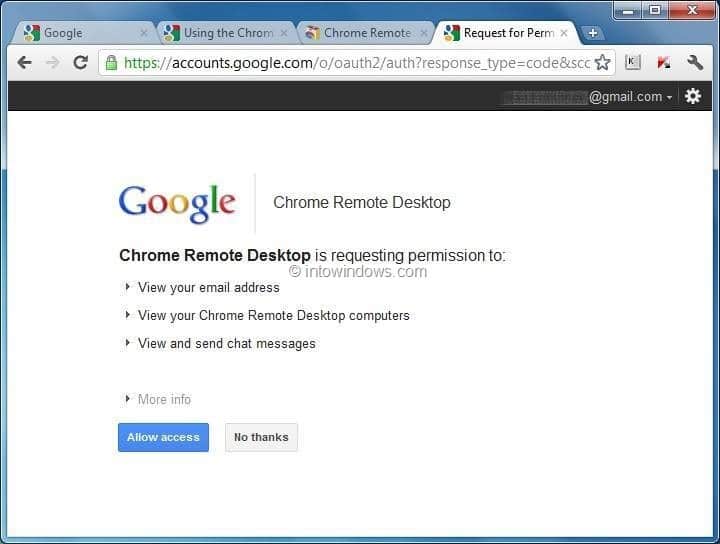Click the No thanks button
Viewport: 720px width, 544px height.
tap(261, 437)
